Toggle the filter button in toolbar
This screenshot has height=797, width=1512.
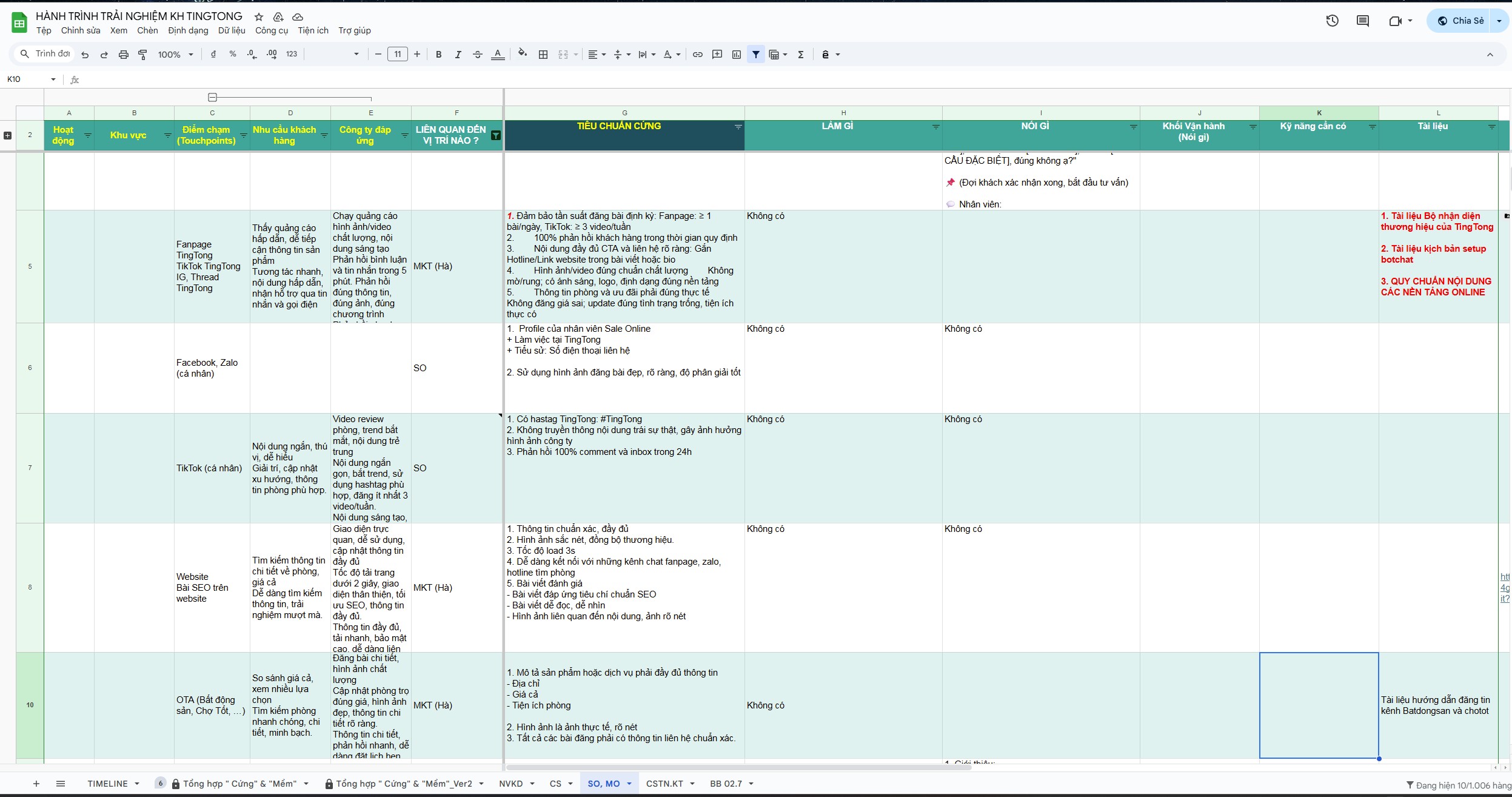pos(756,55)
